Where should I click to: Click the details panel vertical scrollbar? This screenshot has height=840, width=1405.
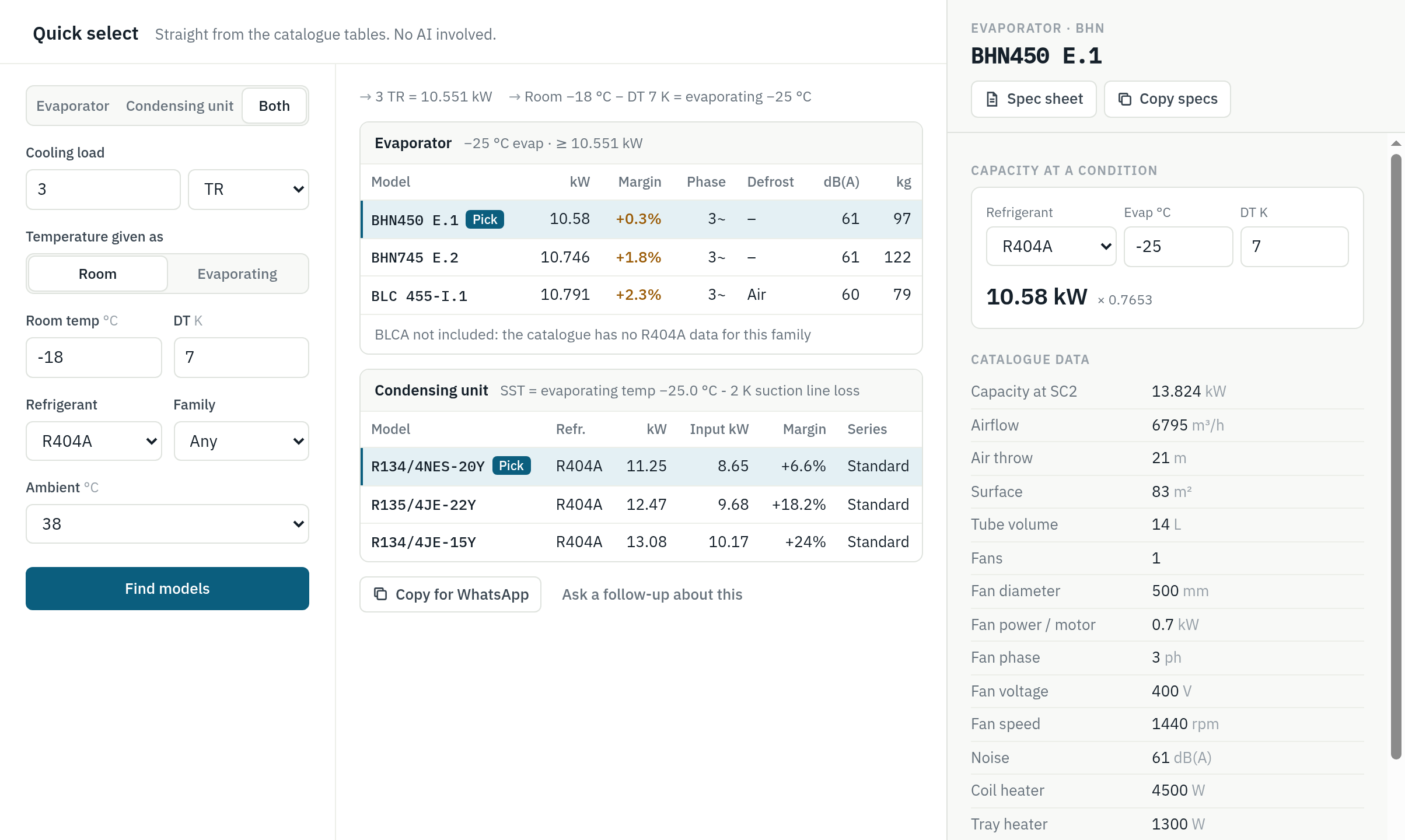[1396, 456]
